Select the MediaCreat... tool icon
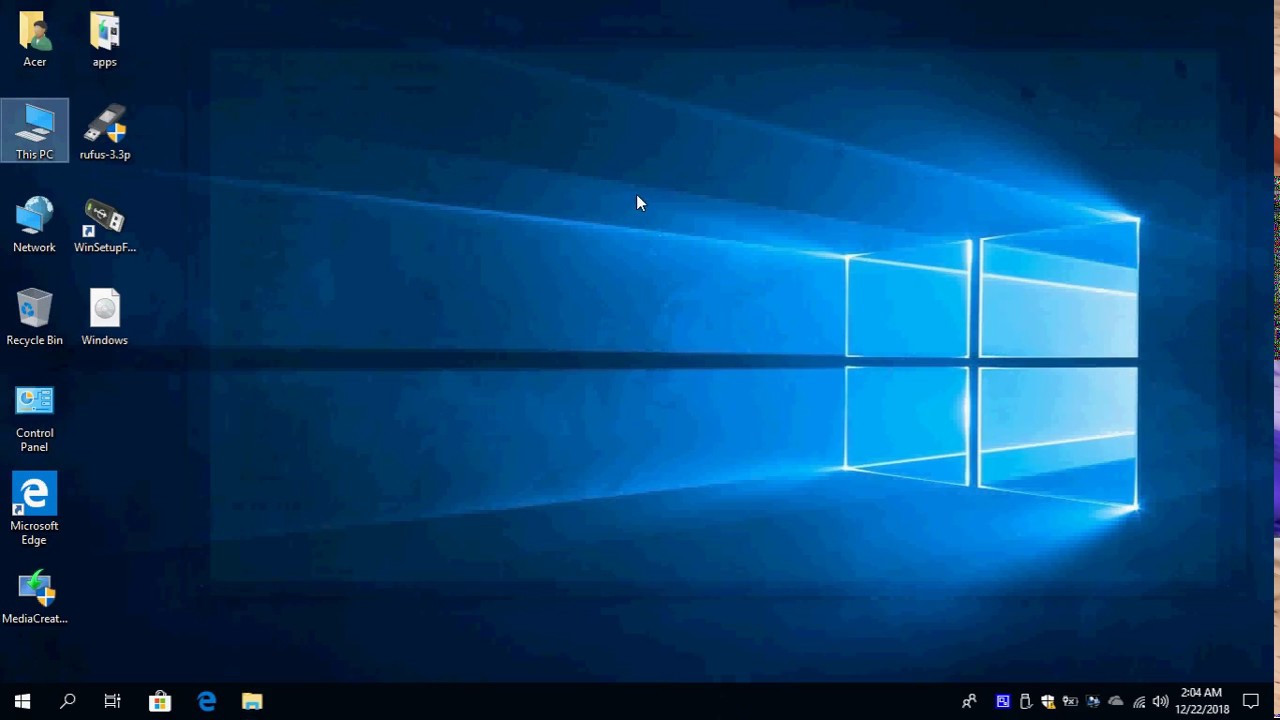The image size is (1280, 720). (x=35, y=597)
